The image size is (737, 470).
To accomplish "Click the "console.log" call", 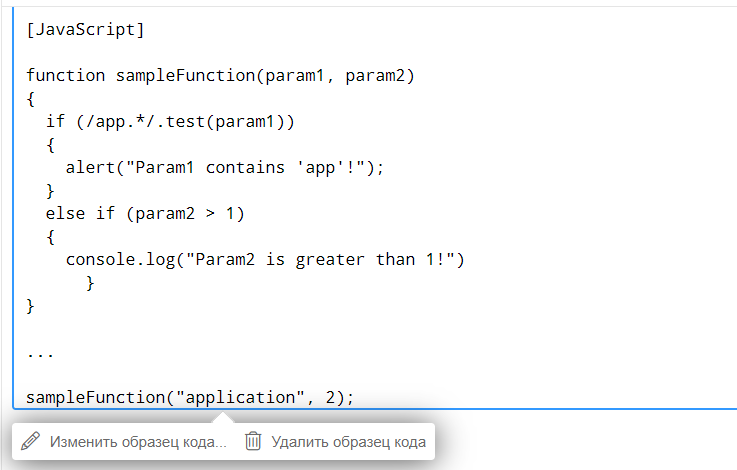I will coord(120,260).
